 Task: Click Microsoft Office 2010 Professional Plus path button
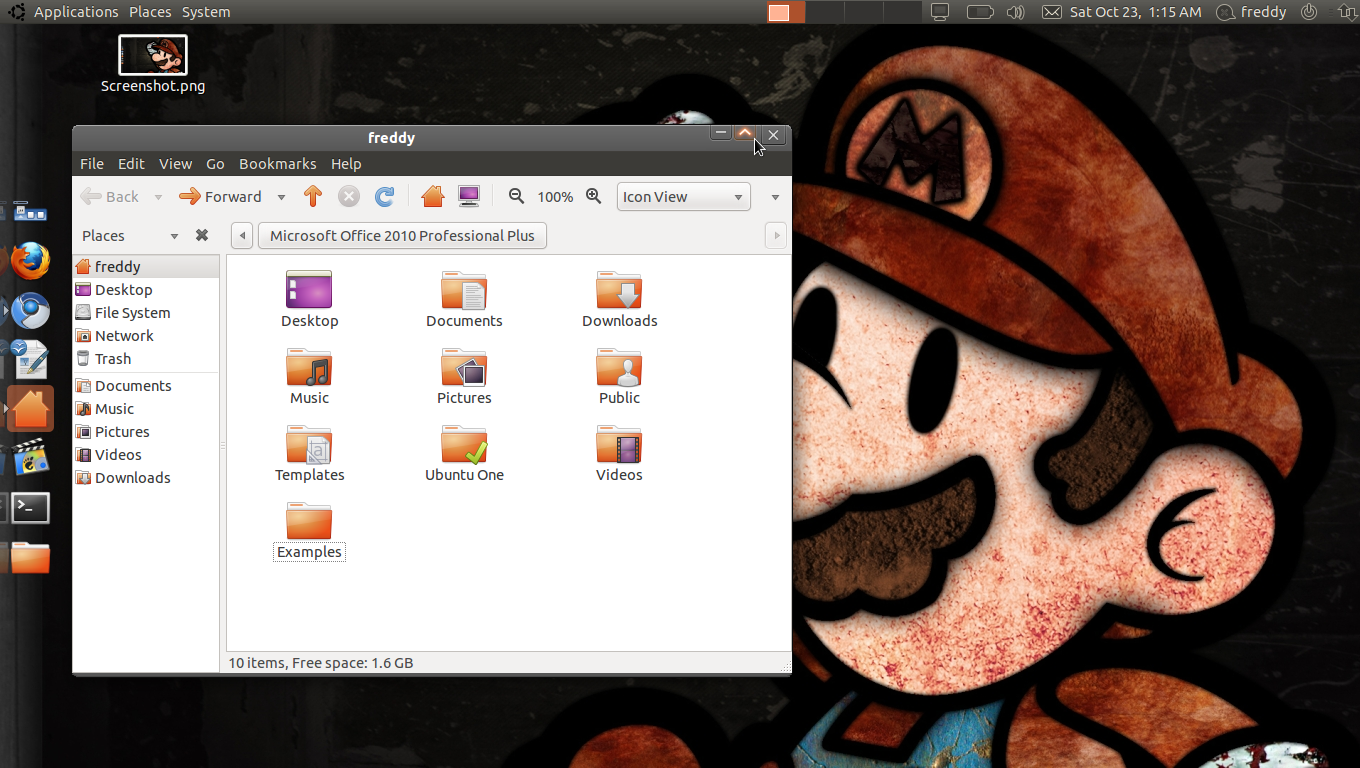(402, 236)
